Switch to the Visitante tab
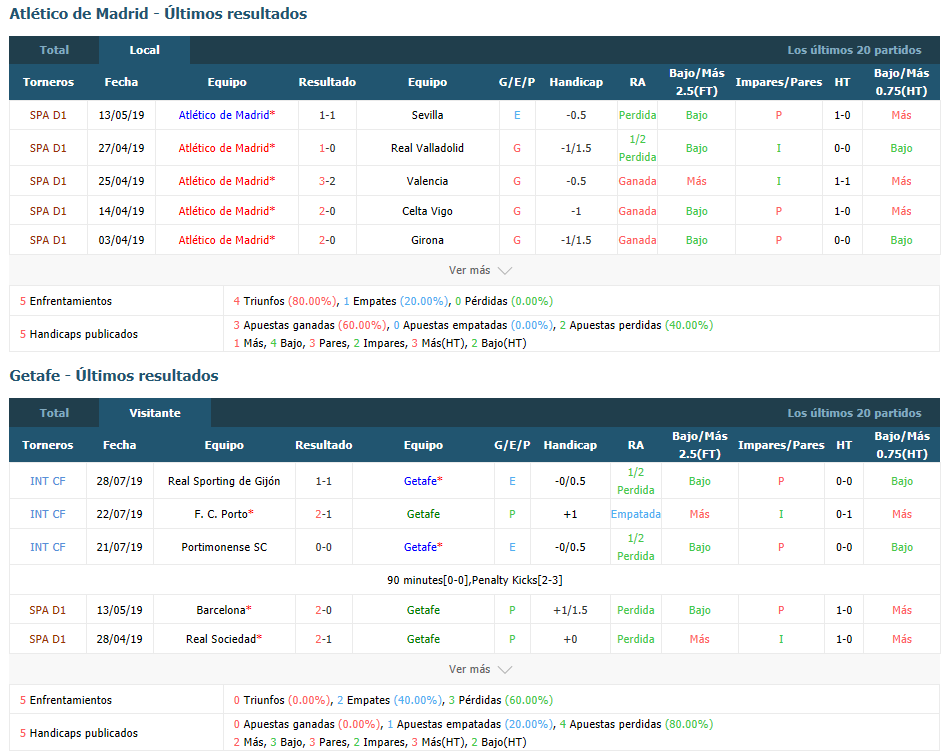Screen dimensions: 946x754 pos(155,413)
